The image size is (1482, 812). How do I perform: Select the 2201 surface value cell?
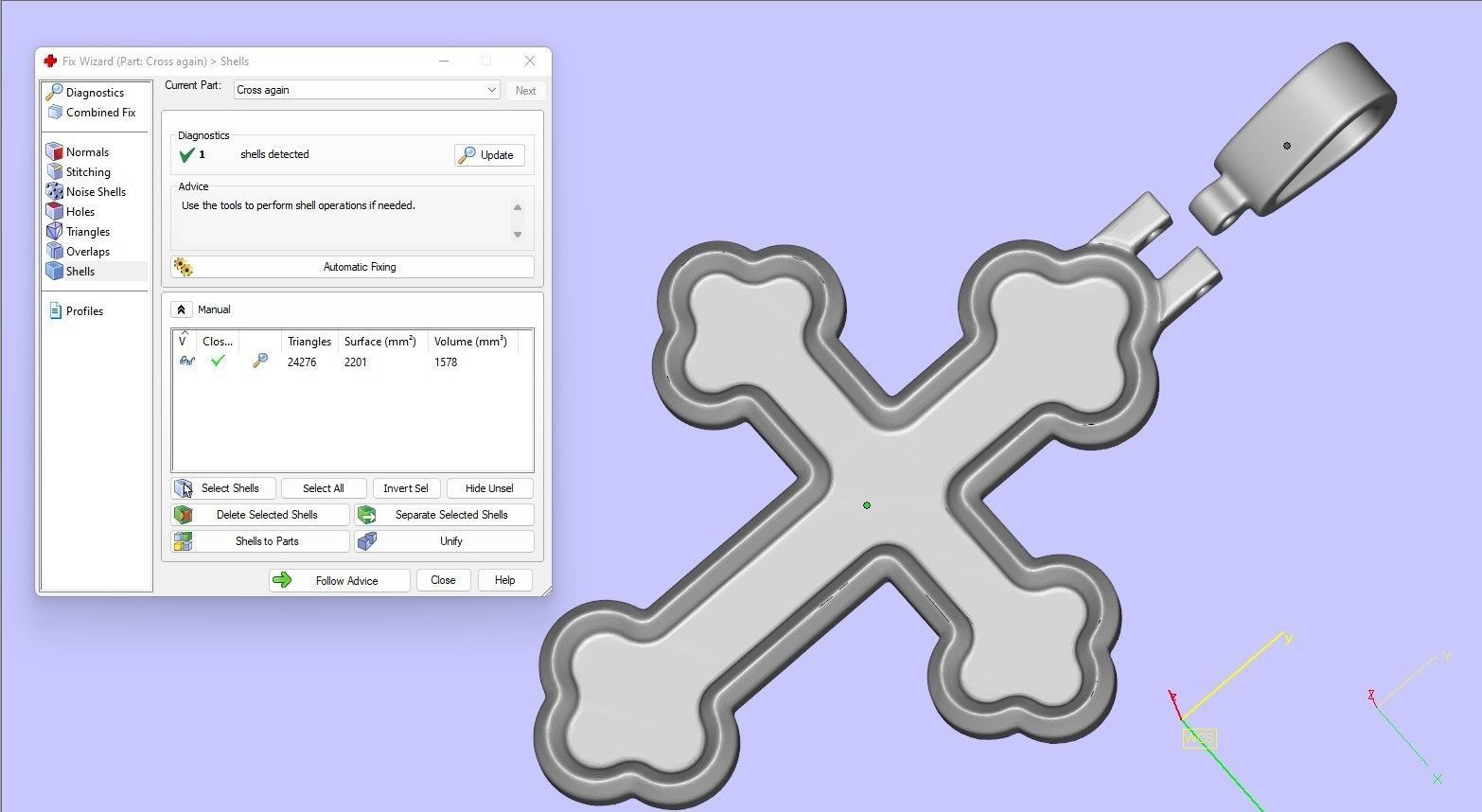click(x=356, y=362)
